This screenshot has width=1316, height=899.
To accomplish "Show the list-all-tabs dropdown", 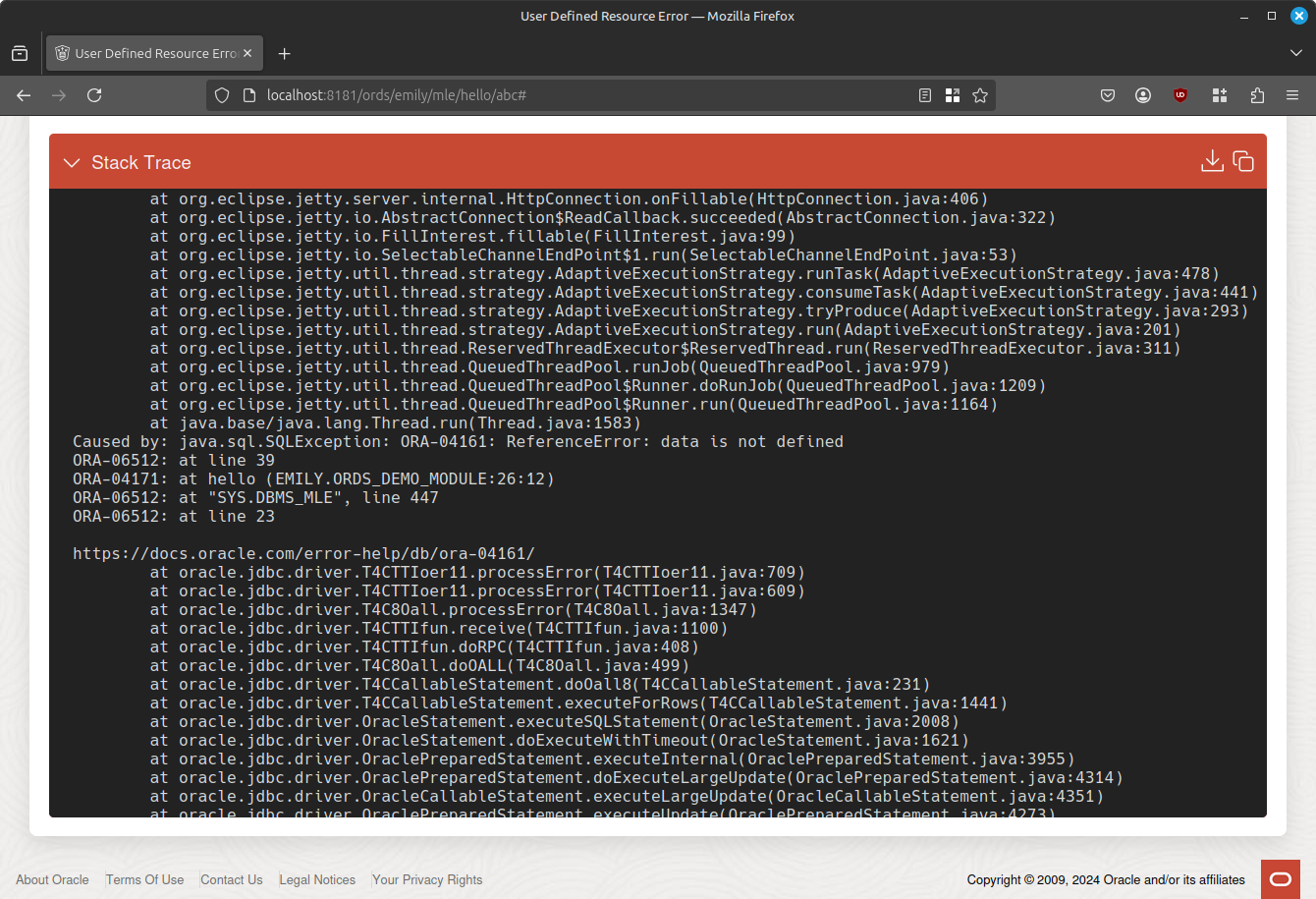I will click(1295, 53).
